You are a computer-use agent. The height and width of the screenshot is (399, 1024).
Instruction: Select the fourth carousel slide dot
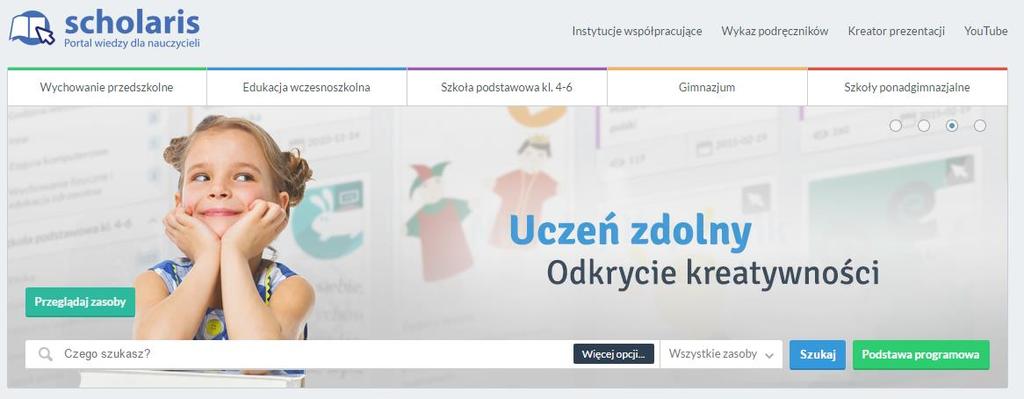980,125
